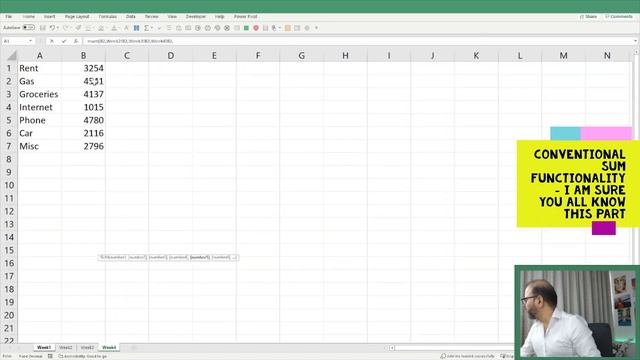Screen dimensions: 640x360
Task: Open the Undo history dropdown arrow
Action: click(58, 28)
